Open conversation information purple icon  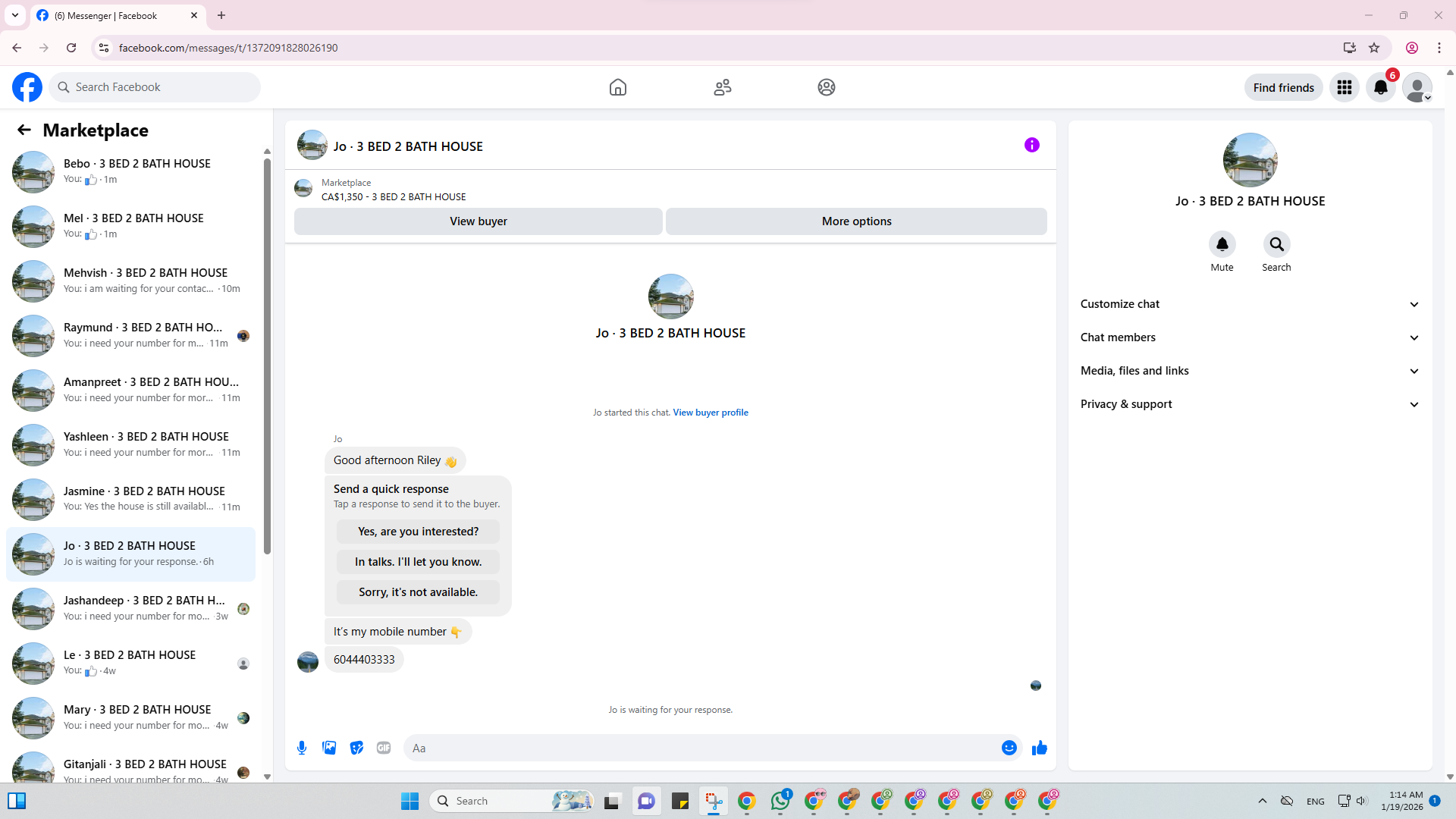pos(1032,145)
